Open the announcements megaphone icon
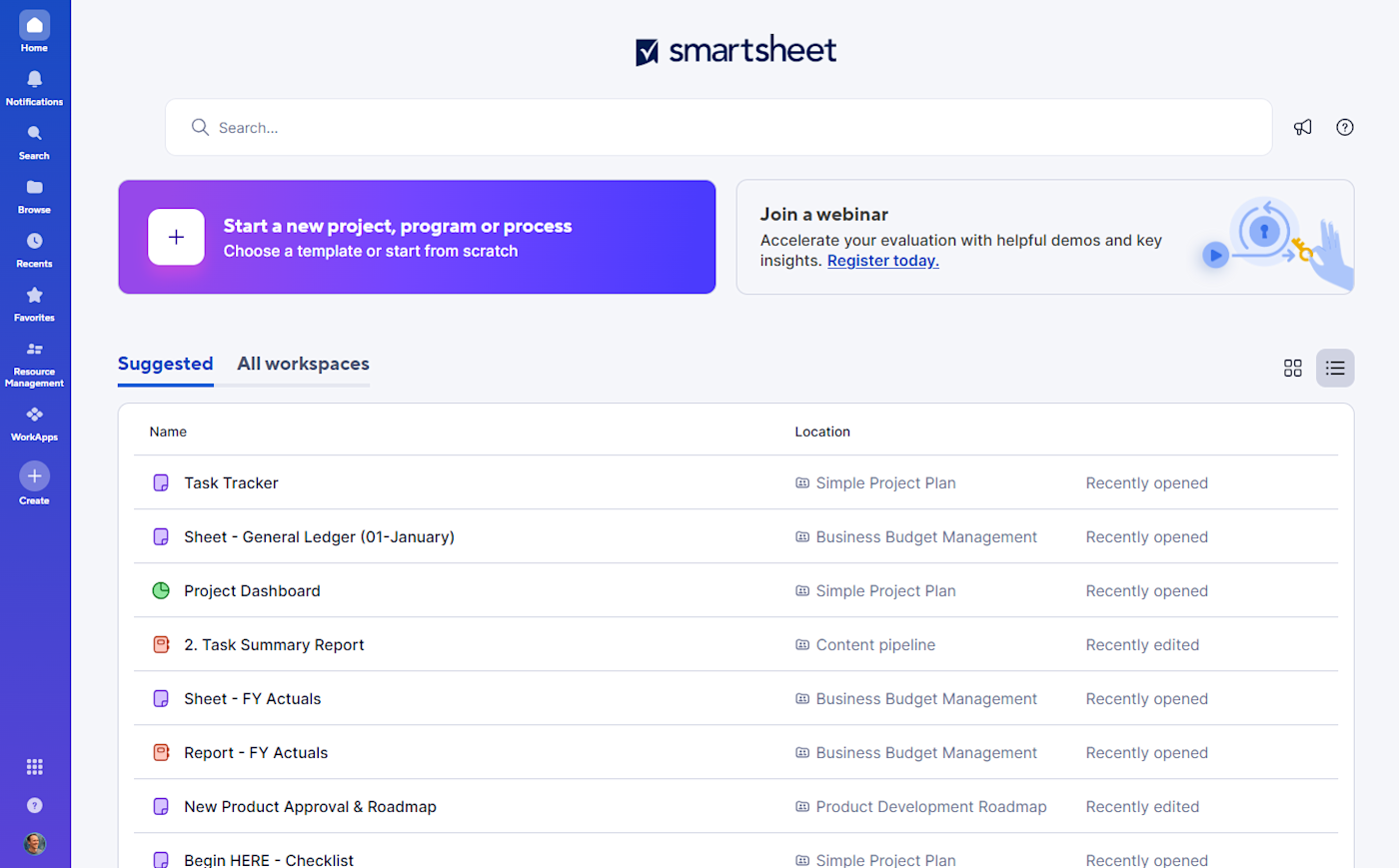 [1303, 127]
